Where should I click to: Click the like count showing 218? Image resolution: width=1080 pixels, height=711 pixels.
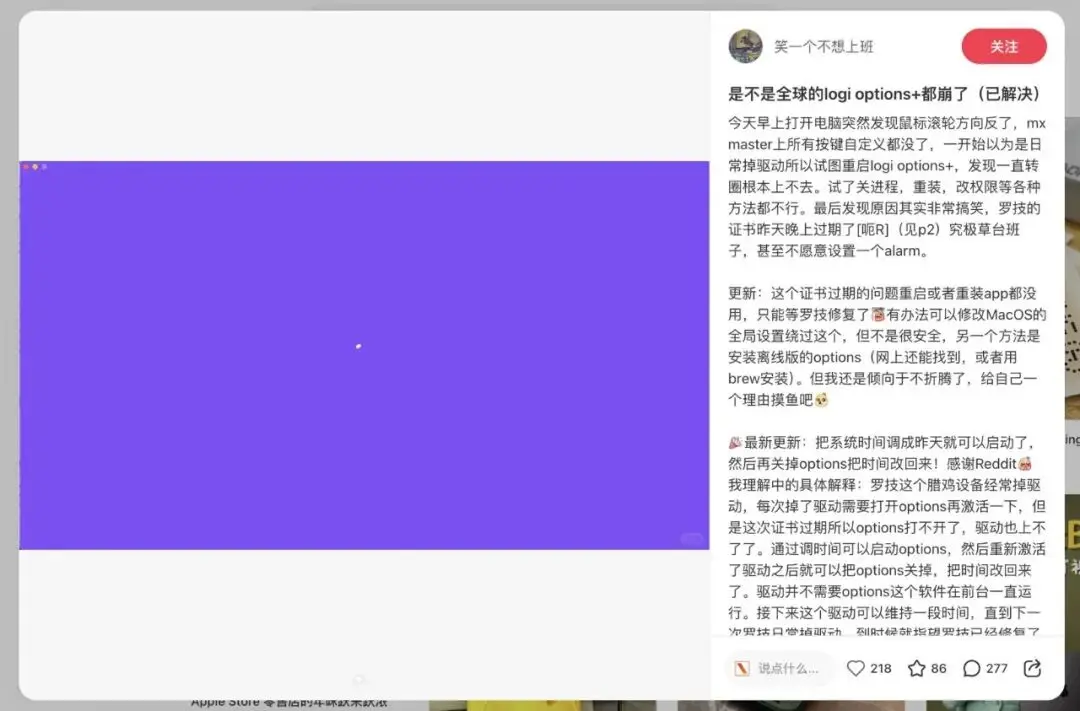click(880, 668)
